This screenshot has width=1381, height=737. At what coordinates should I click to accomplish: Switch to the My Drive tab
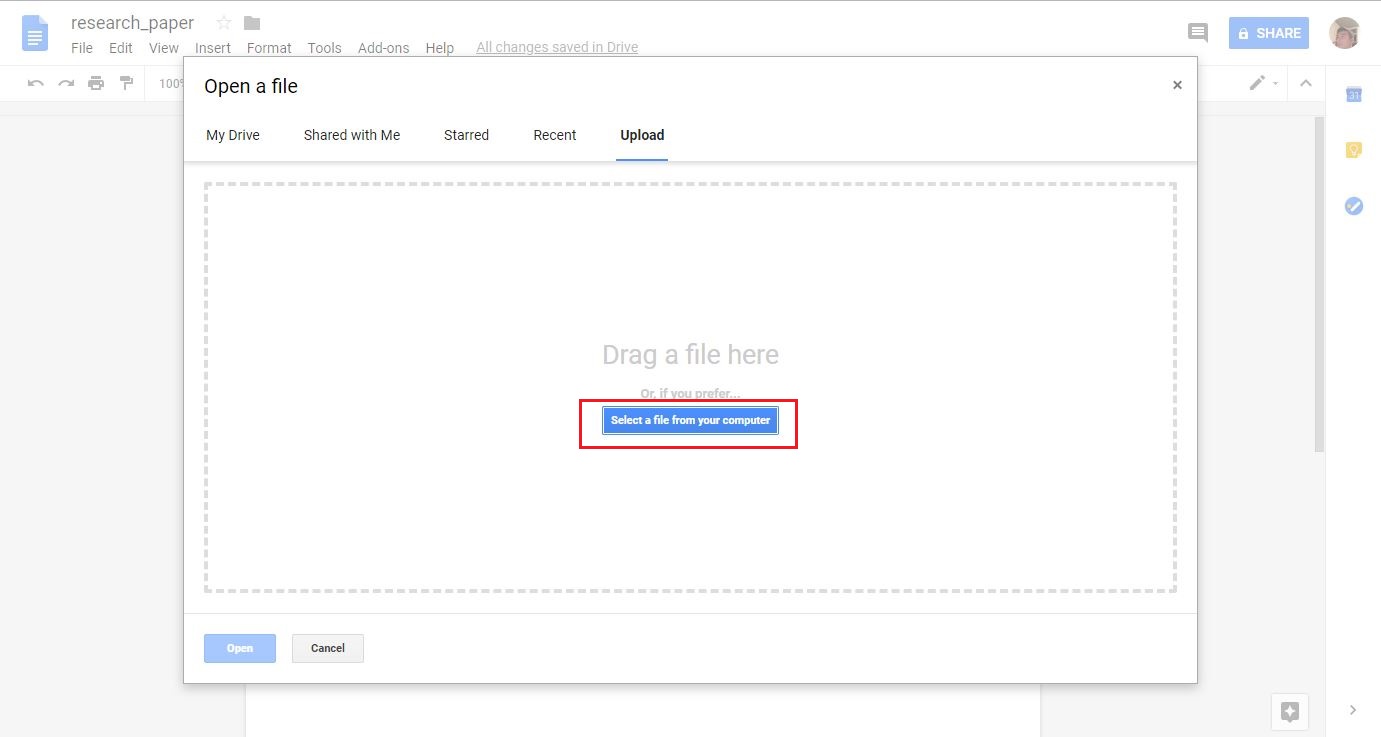[x=233, y=135]
